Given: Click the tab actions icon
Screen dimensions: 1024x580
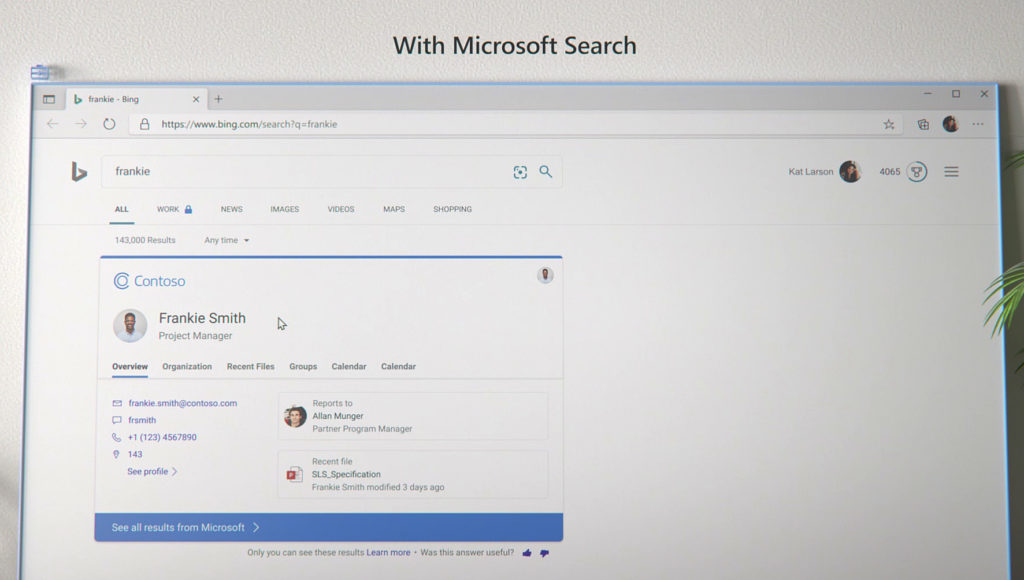Looking at the screenshot, I should click(49, 99).
